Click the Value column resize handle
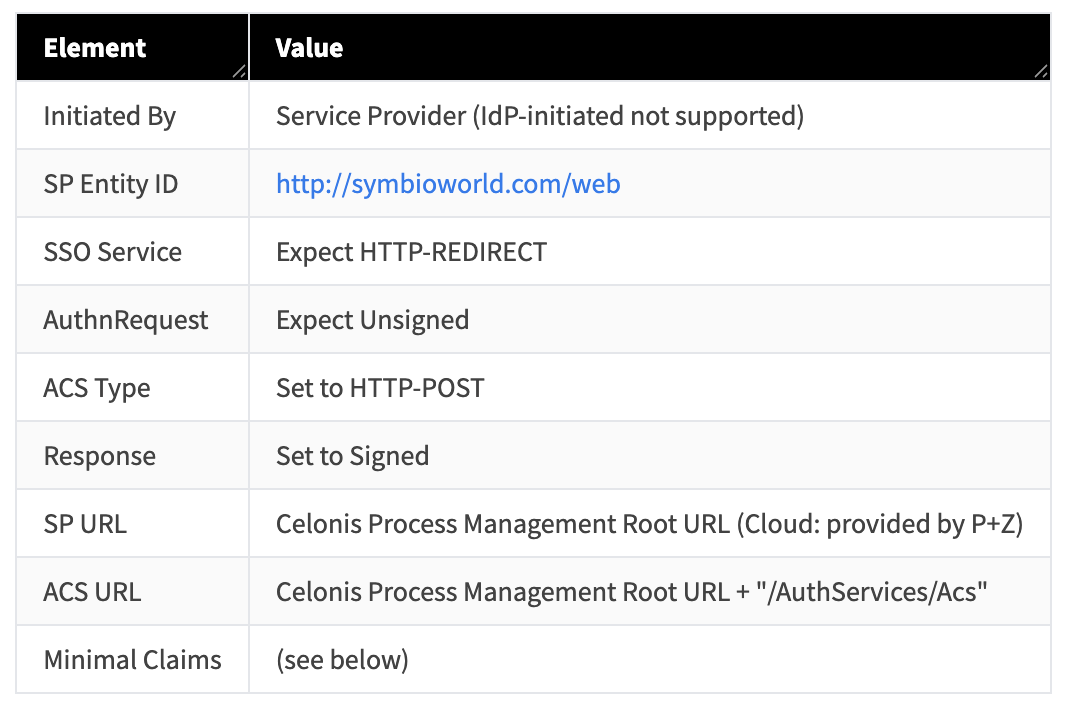The width and height of the screenshot is (1068, 714). tap(1041, 71)
